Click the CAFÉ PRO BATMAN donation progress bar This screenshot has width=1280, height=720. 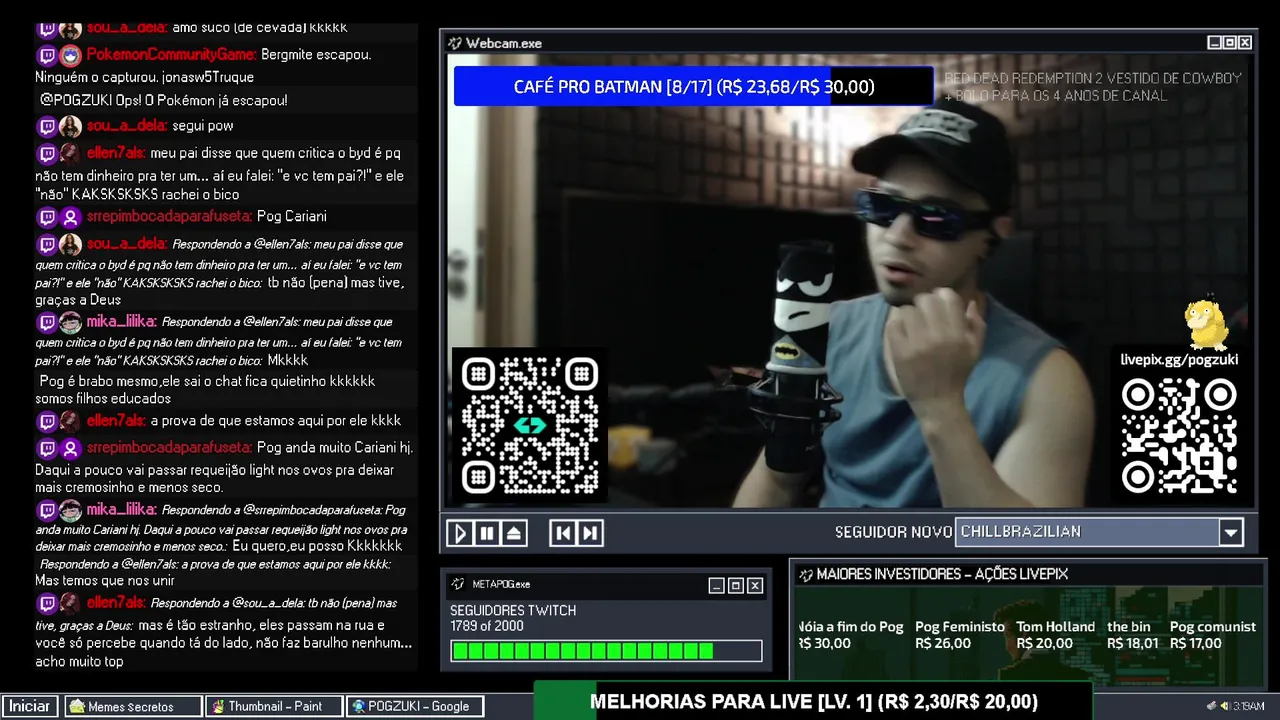coord(693,87)
